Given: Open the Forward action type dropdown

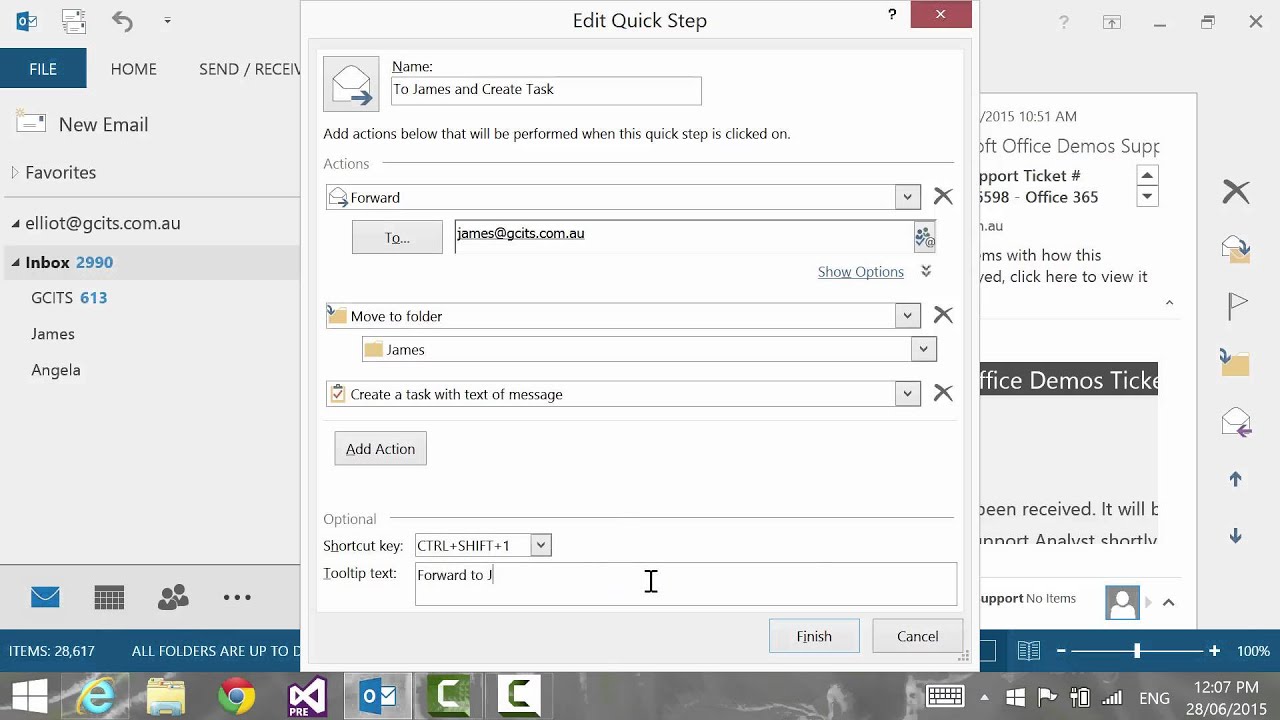Looking at the screenshot, I should coord(907,197).
